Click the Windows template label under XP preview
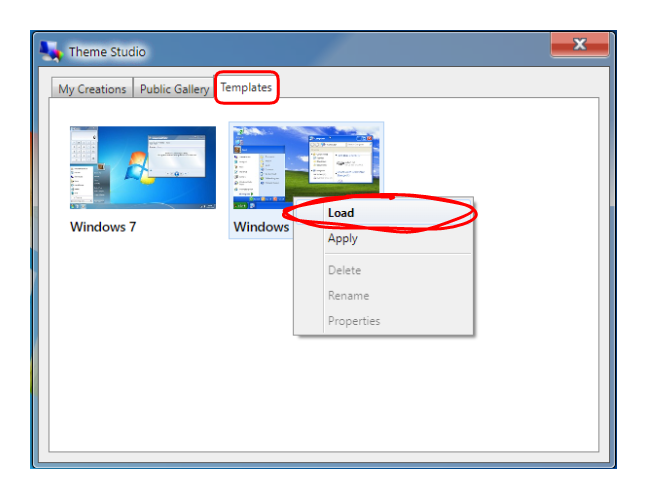 pyautogui.click(x=261, y=227)
